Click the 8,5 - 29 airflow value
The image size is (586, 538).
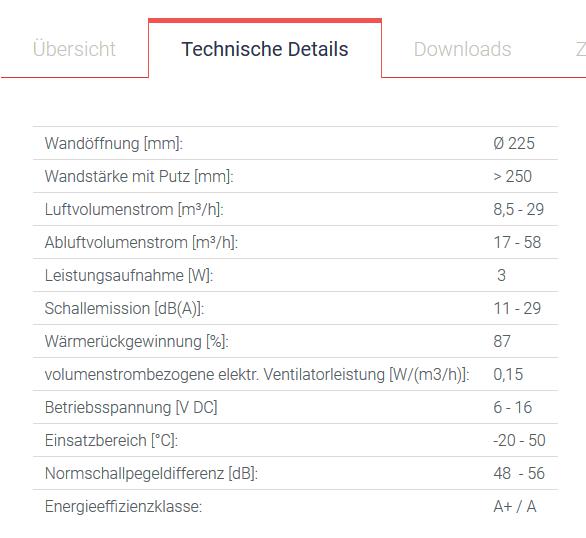point(518,209)
